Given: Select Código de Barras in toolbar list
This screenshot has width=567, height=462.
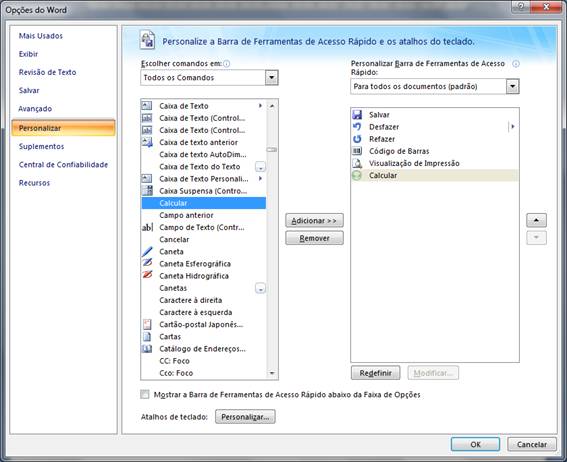Looking at the screenshot, I should 435,151.
